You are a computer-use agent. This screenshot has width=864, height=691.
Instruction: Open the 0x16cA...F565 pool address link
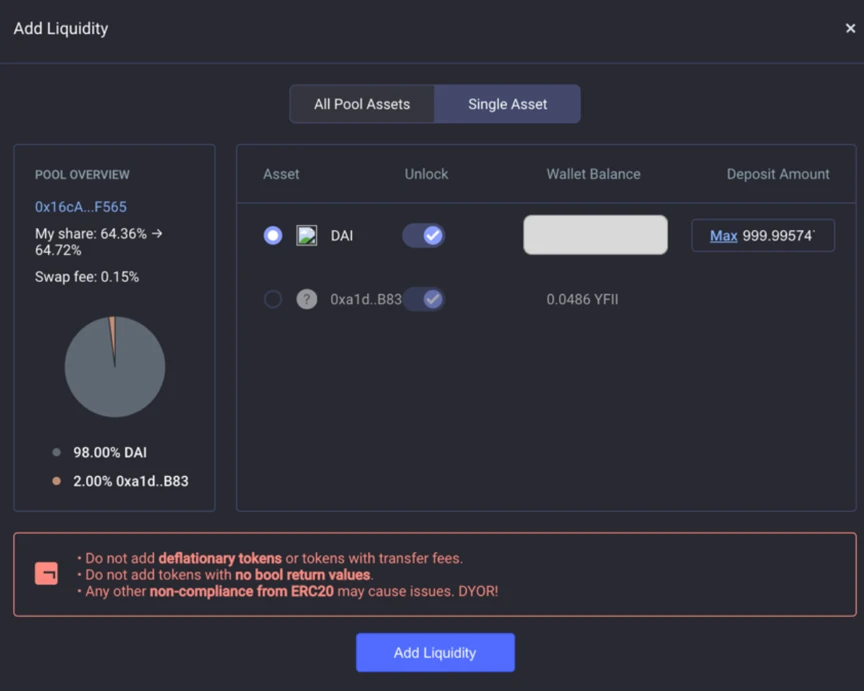point(80,207)
